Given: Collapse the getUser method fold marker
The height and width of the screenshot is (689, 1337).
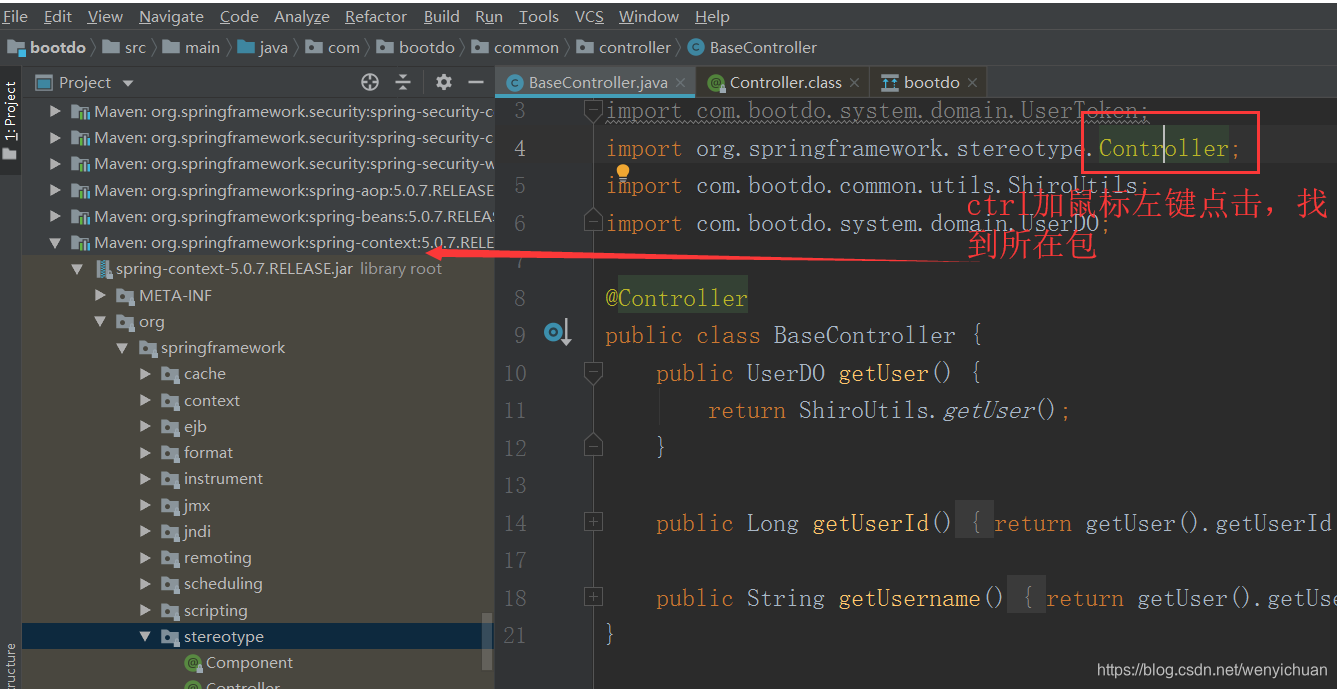Looking at the screenshot, I should tap(593, 373).
